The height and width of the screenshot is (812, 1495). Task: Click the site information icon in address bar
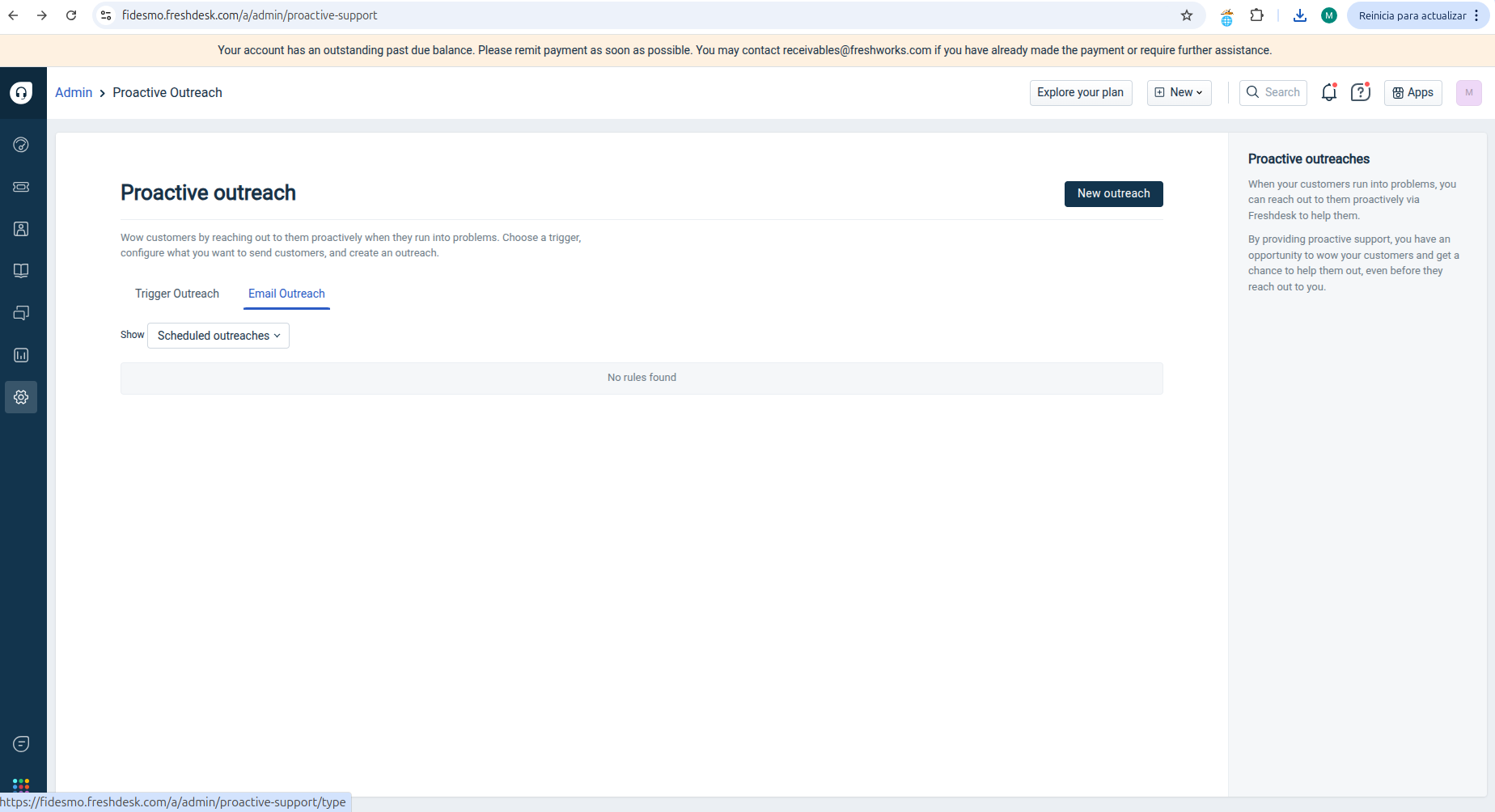[x=106, y=15]
